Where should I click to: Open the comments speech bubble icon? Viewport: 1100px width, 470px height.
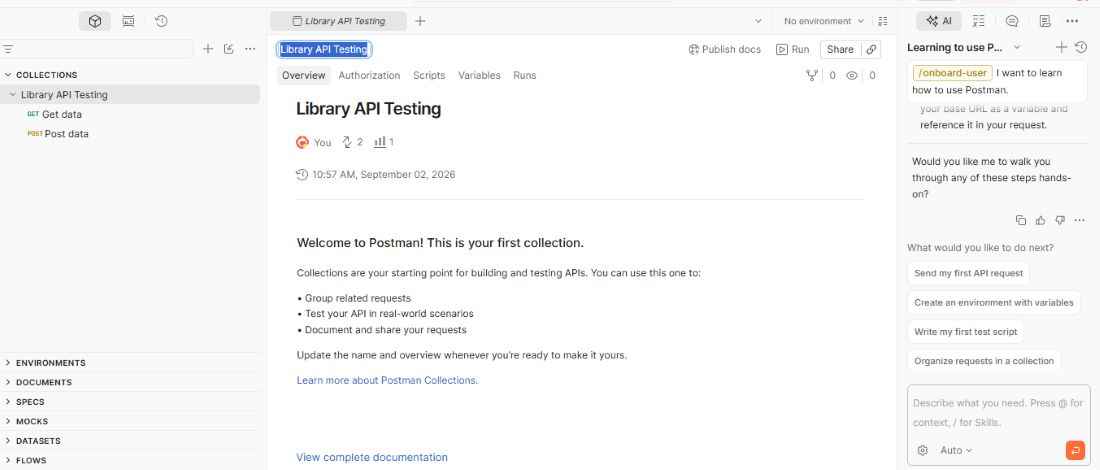(x=1012, y=21)
